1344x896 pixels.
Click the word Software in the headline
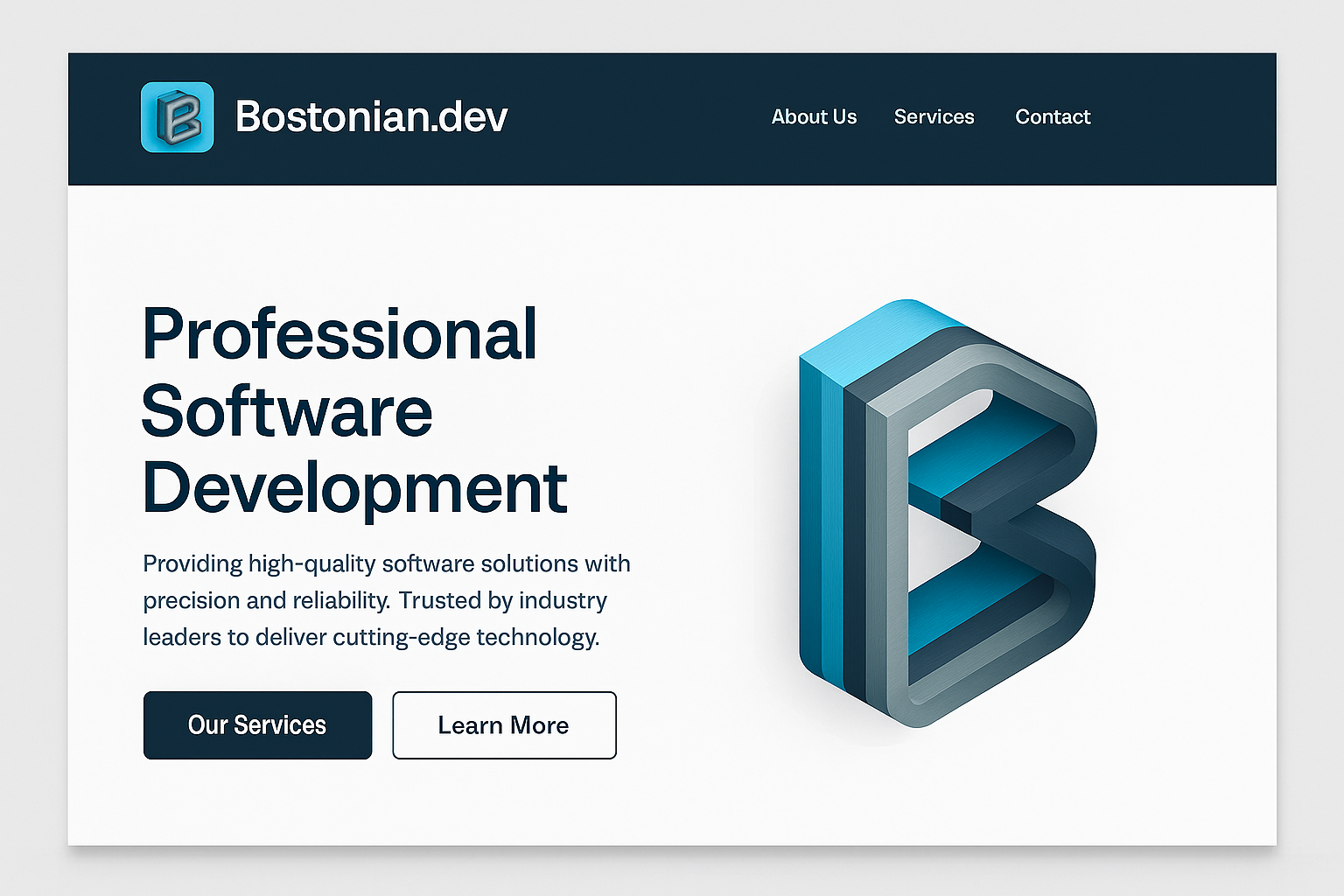[287, 411]
